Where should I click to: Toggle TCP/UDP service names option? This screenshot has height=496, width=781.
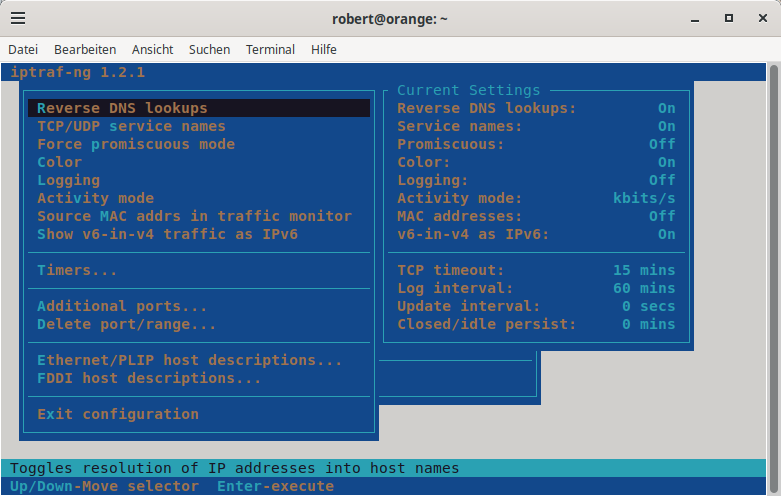(131, 126)
